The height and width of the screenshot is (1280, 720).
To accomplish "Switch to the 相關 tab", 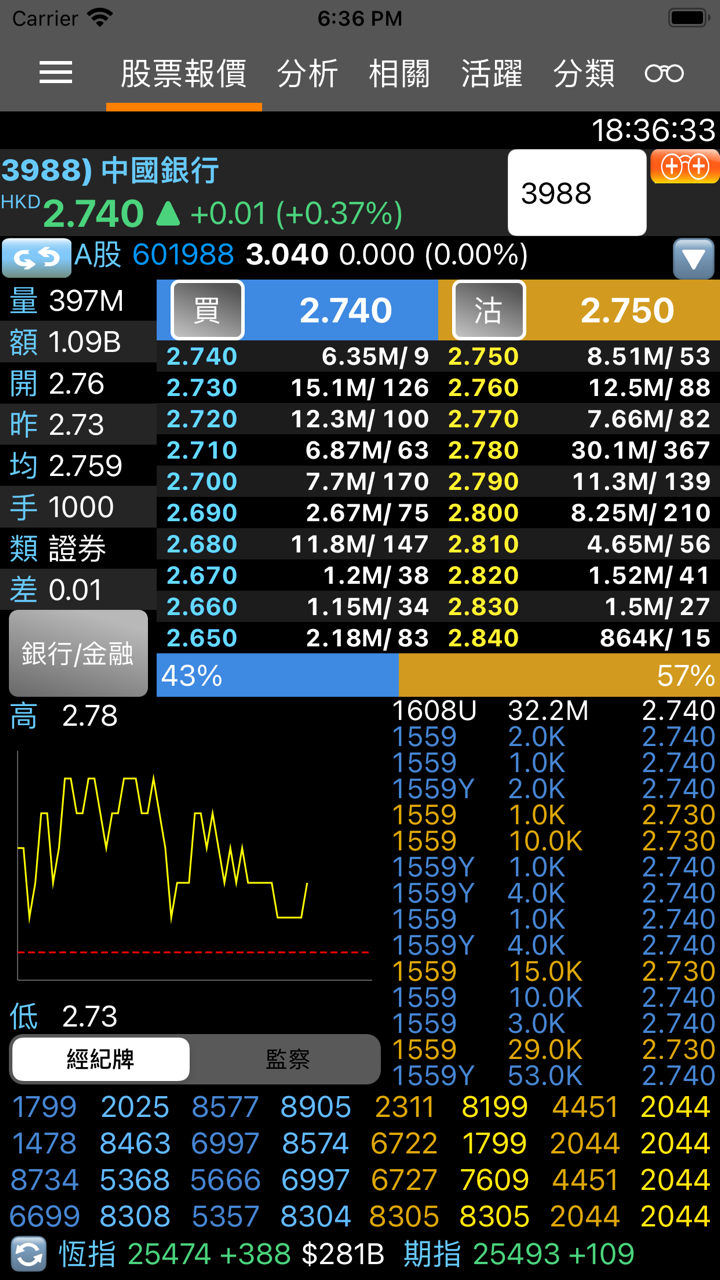I will point(399,73).
